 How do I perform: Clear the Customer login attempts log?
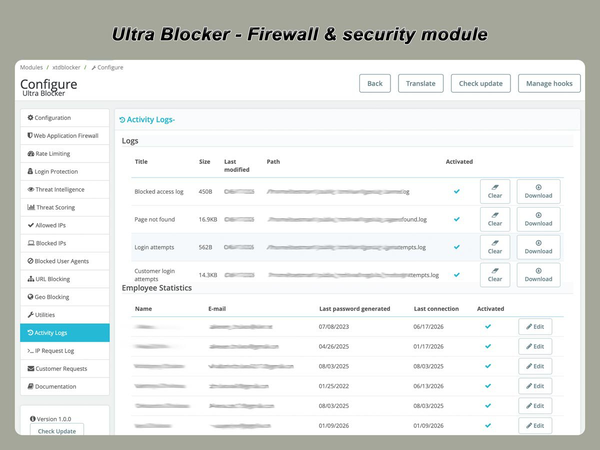coord(495,275)
